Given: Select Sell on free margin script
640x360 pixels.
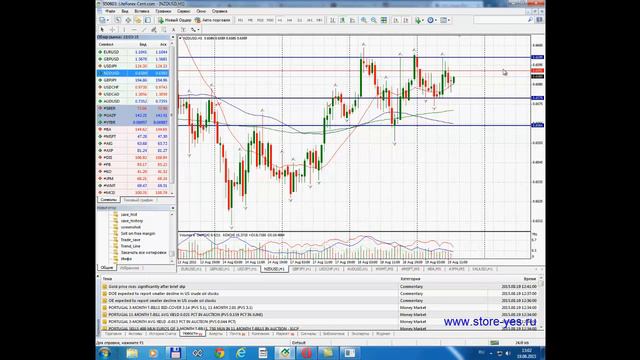Looking at the screenshot, I should [138, 233].
